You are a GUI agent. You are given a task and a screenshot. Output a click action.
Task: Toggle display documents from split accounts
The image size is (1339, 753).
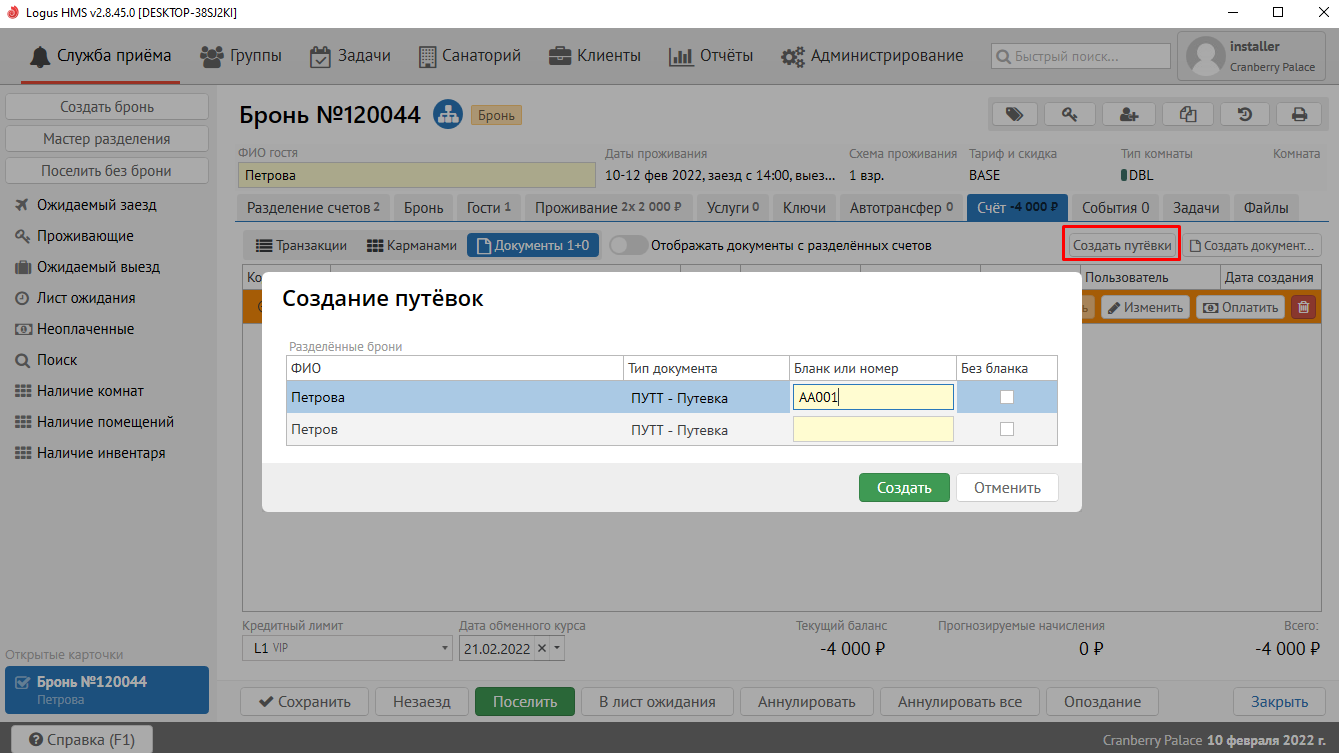pyautogui.click(x=628, y=245)
